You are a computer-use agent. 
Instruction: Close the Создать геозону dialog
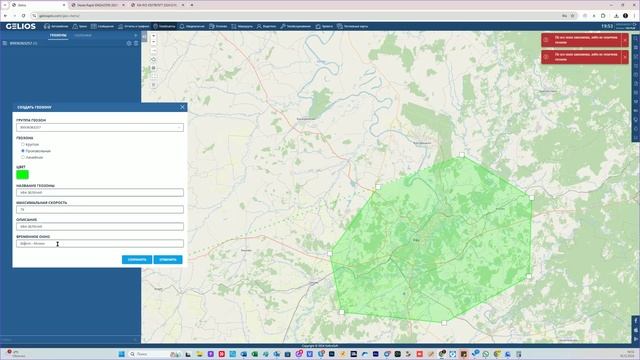[182, 107]
